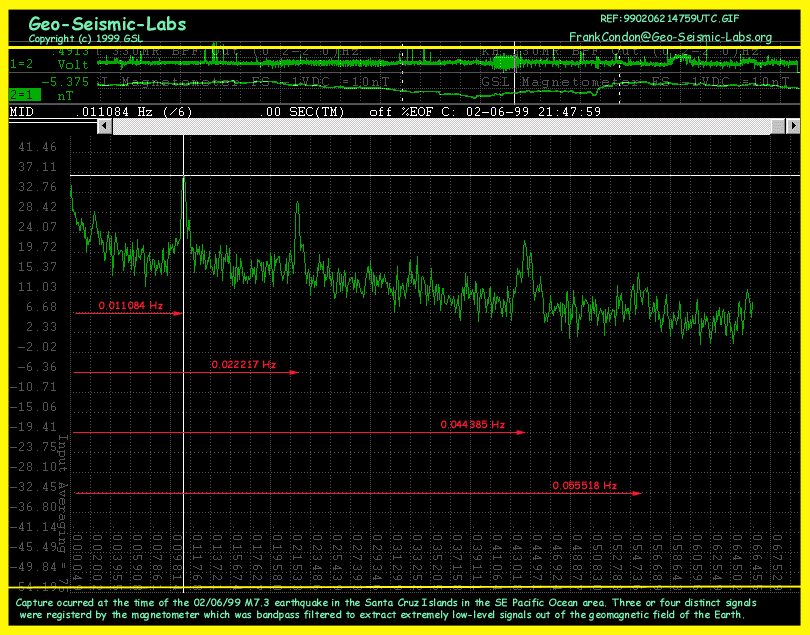
Task: Click the -15.06 y-axis value
Action: (x=34, y=407)
